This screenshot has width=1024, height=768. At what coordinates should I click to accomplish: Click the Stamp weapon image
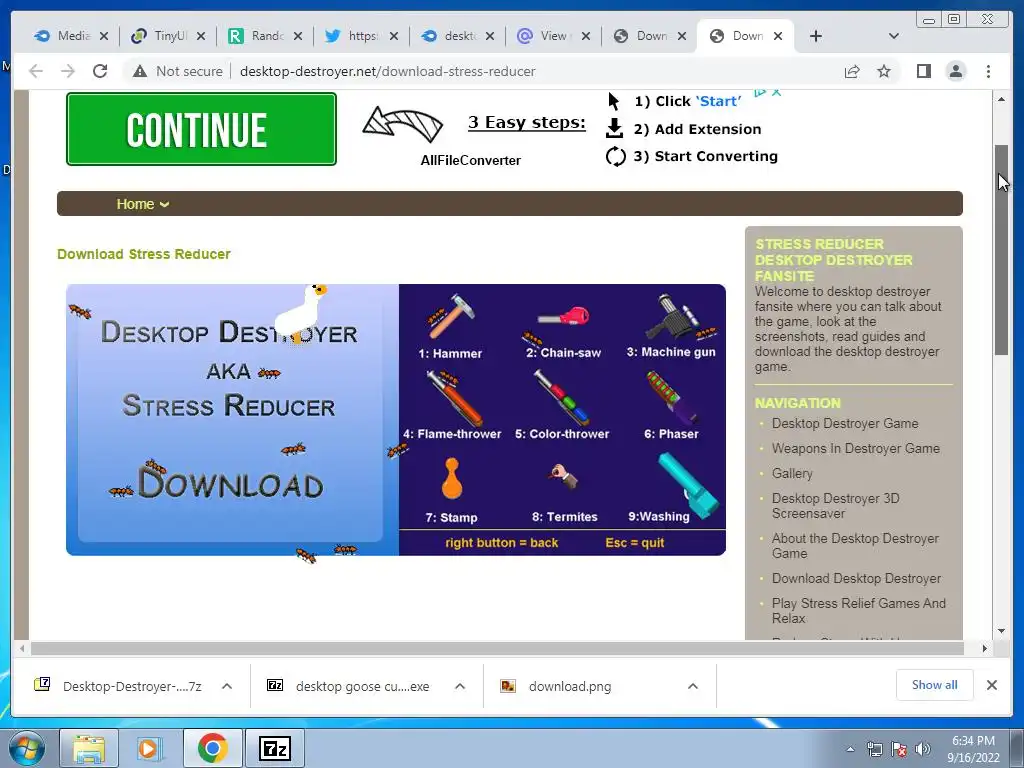452,478
